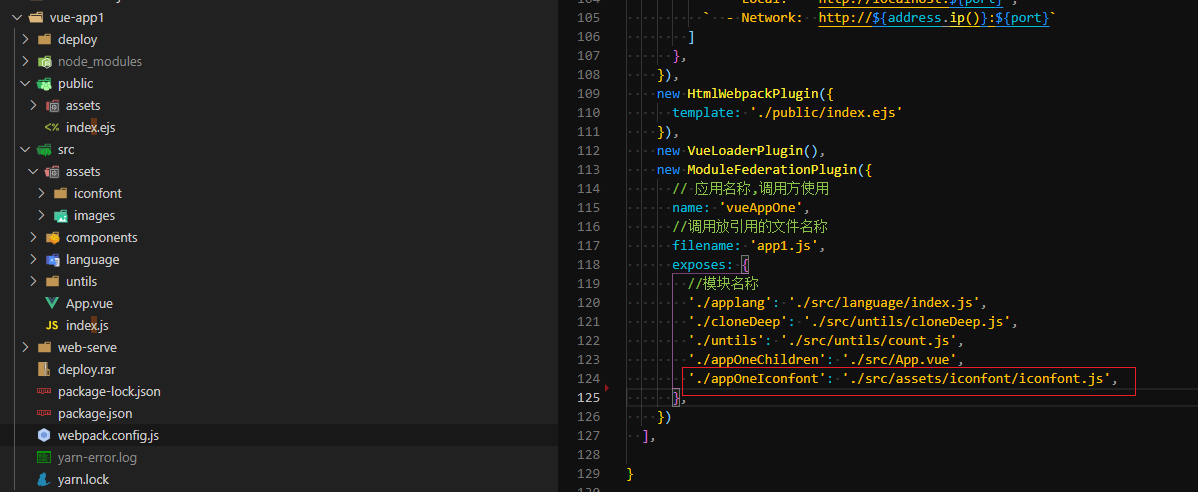Open yarn.lock file
The width and height of the screenshot is (1198, 492).
coord(83,480)
